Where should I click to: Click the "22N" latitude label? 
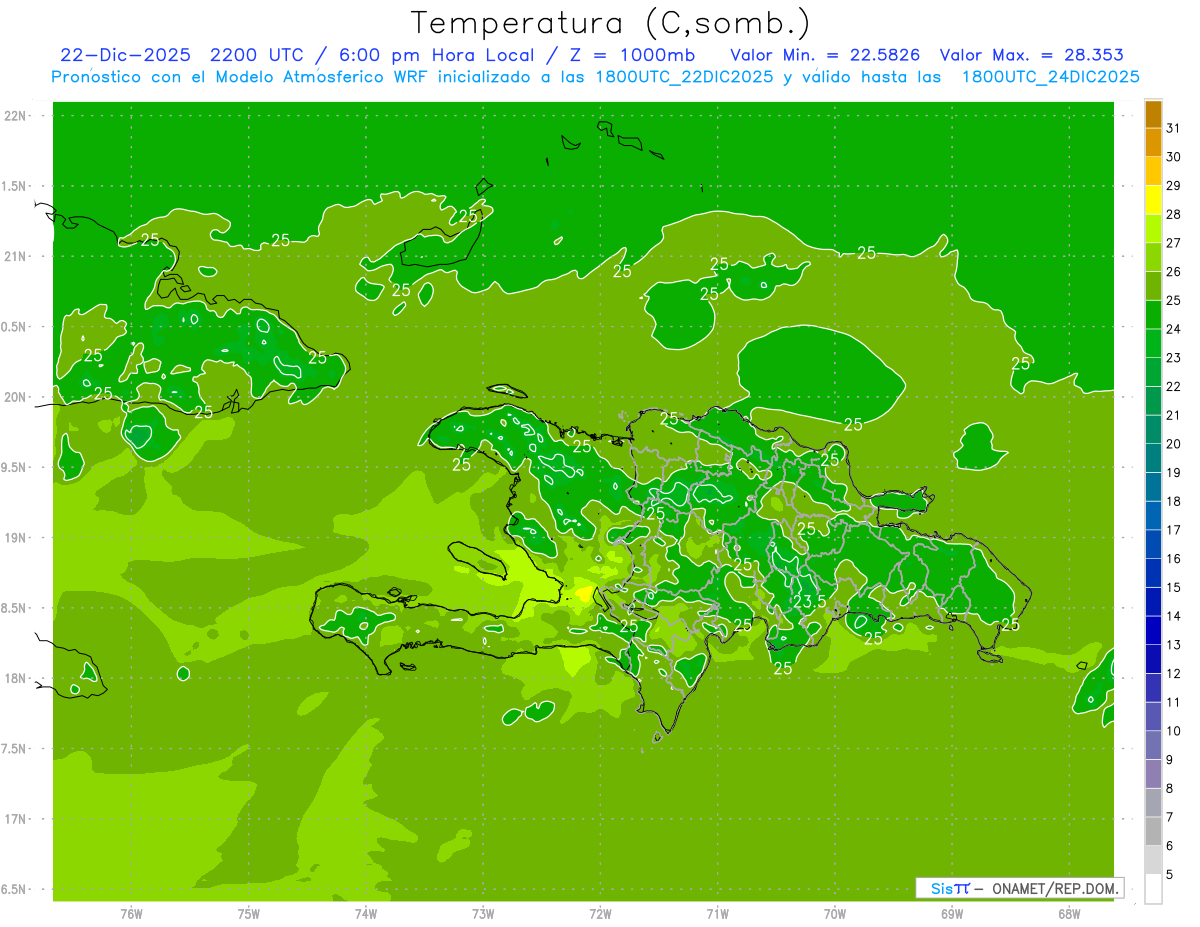click(14, 116)
